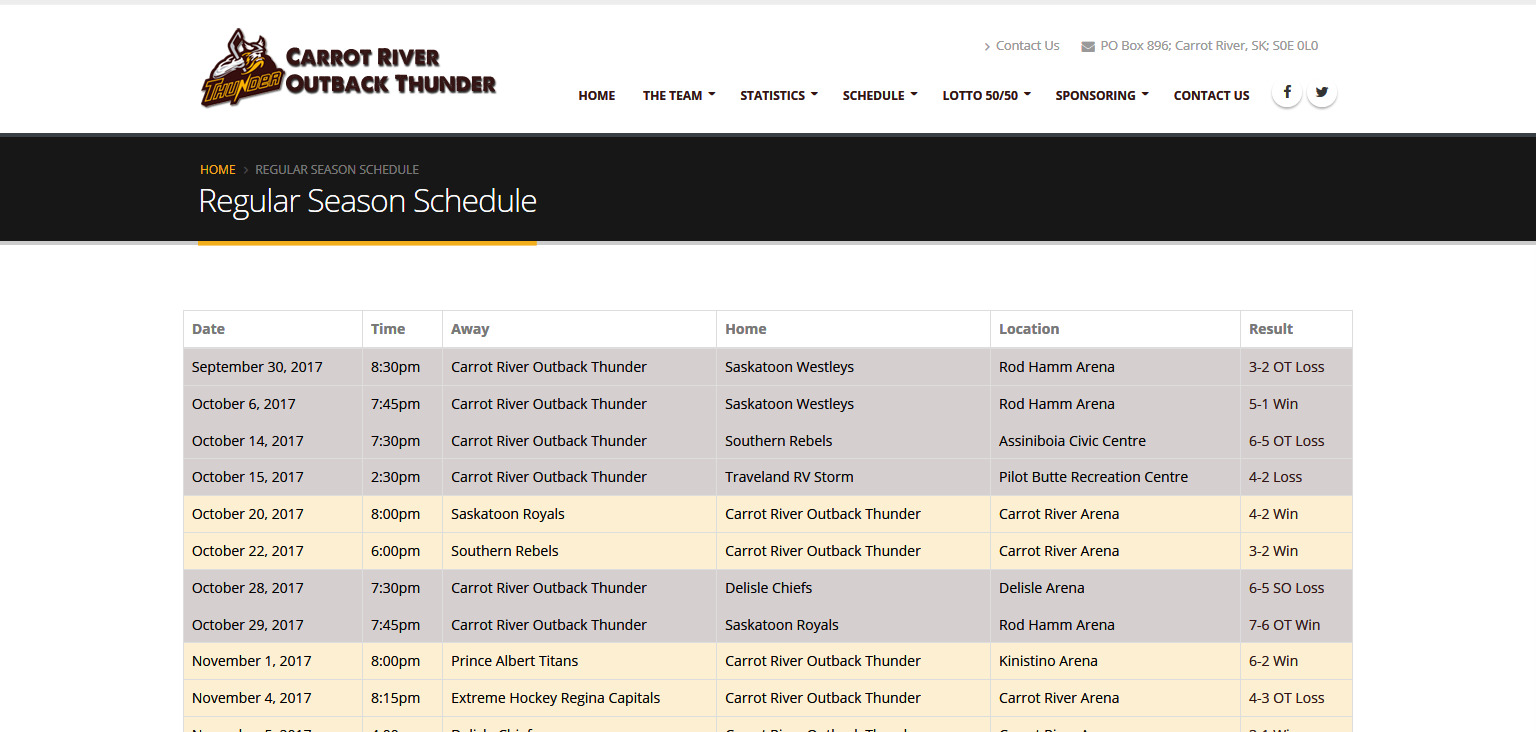Click the Carrot River Outback Thunder logo

tap(348, 69)
